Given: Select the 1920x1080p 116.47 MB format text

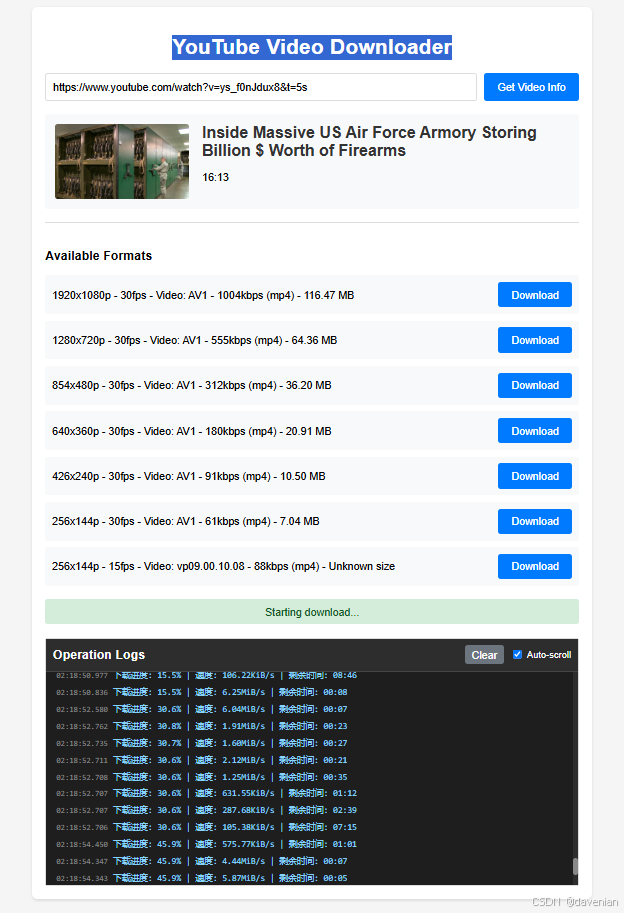Looking at the screenshot, I should coord(203,295).
